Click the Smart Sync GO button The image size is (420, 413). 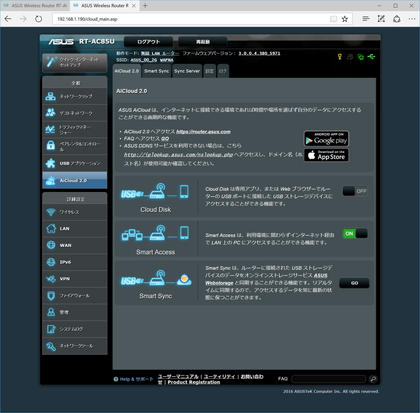pyautogui.click(x=354, y=283)
